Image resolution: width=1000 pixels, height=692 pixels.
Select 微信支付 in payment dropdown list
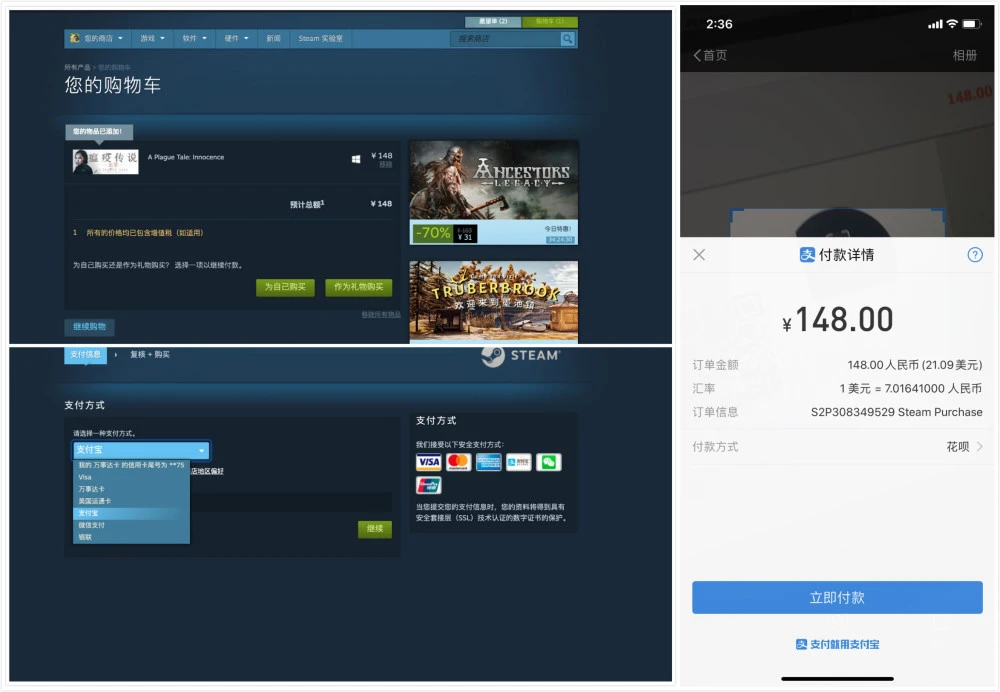pyautogui.click(x=131, y=526)
